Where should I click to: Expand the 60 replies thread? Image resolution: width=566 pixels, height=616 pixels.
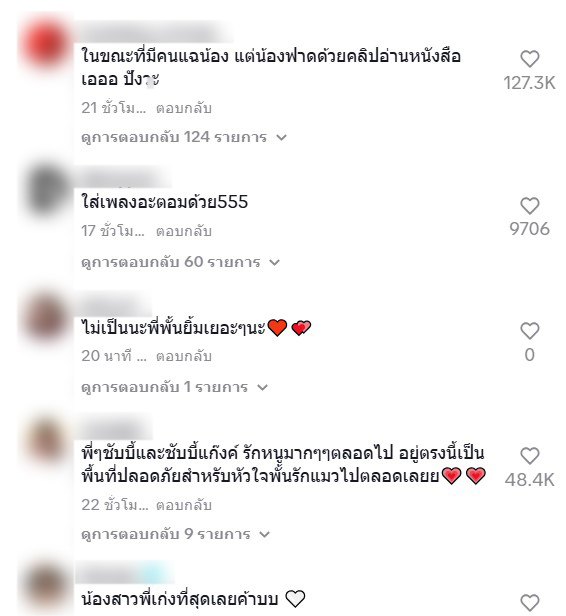(180, 262)
